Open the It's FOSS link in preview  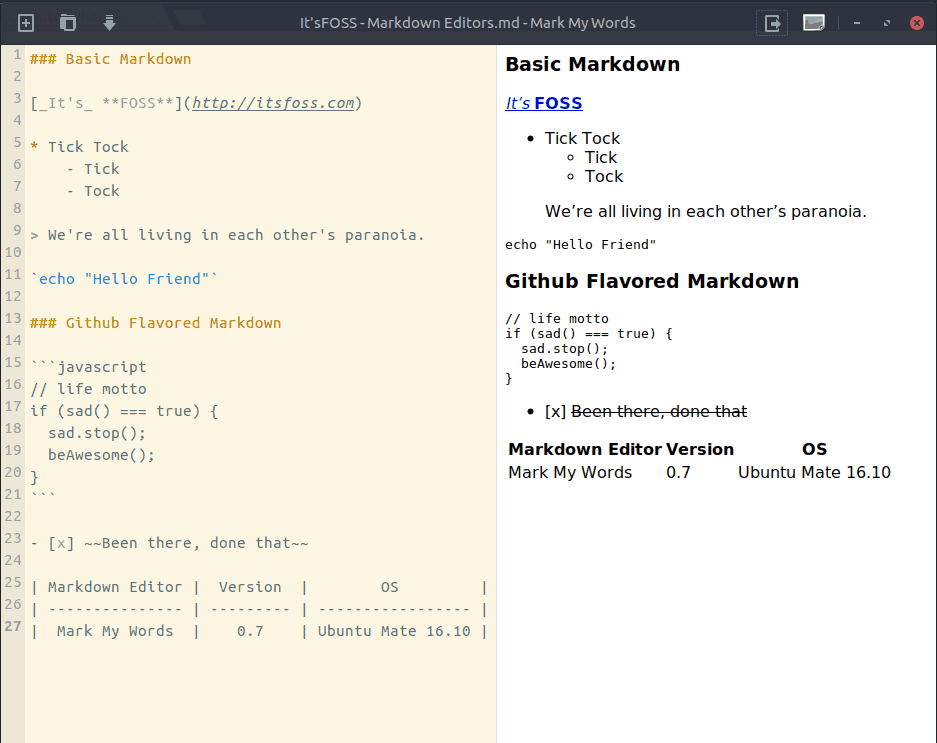click(543, 103)
